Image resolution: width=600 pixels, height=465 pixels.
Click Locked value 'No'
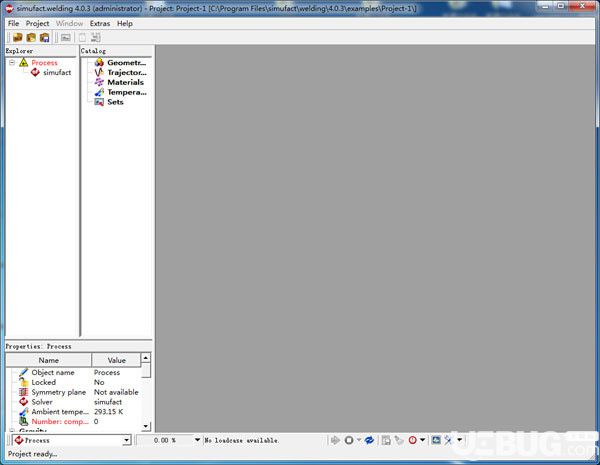point(99,382)
